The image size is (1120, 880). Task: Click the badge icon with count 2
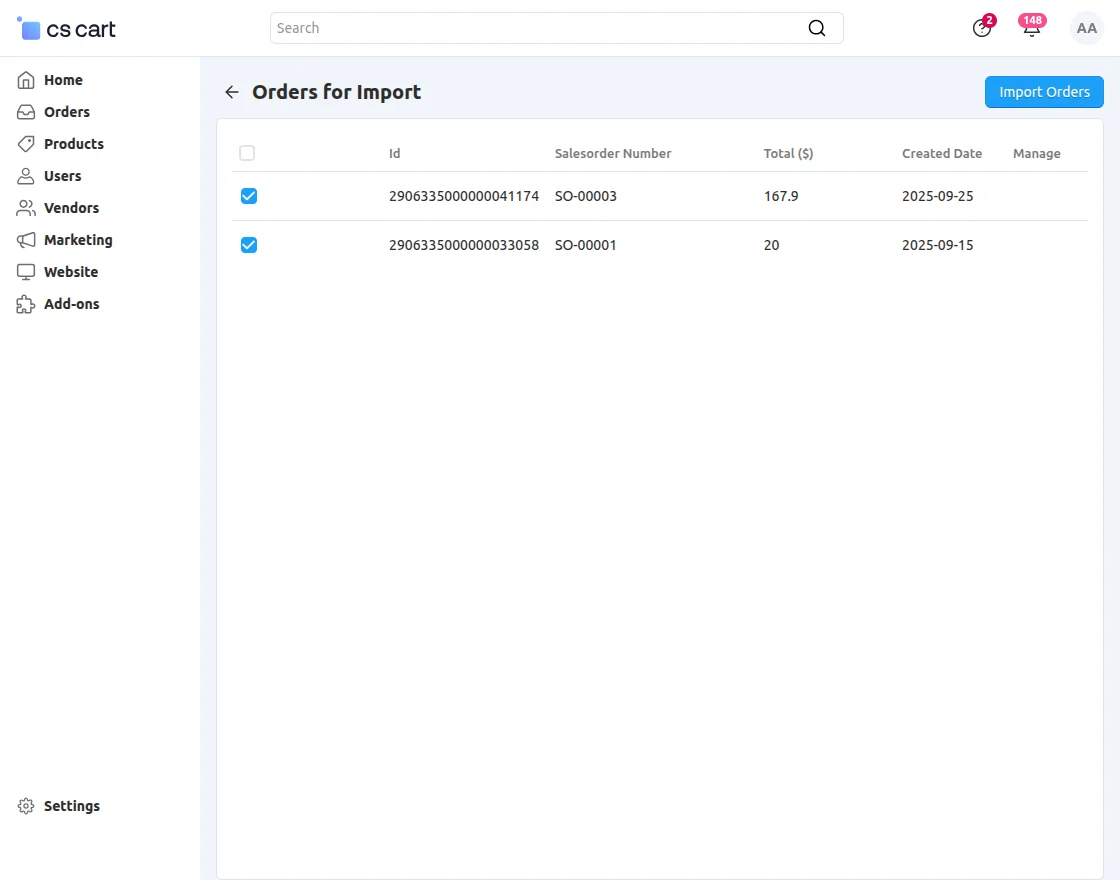(981, 28)
